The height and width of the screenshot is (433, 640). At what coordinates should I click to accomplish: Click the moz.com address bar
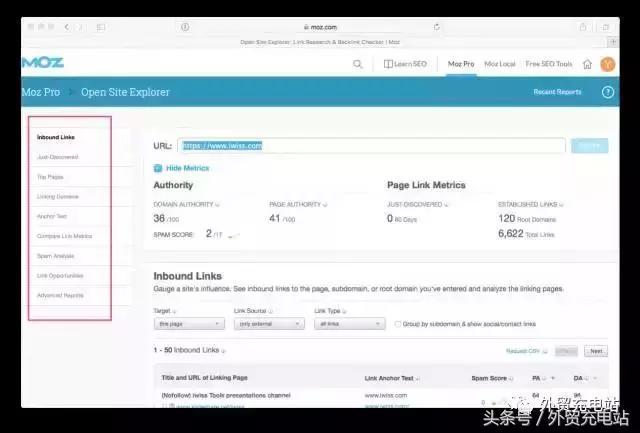pos(320,27)
